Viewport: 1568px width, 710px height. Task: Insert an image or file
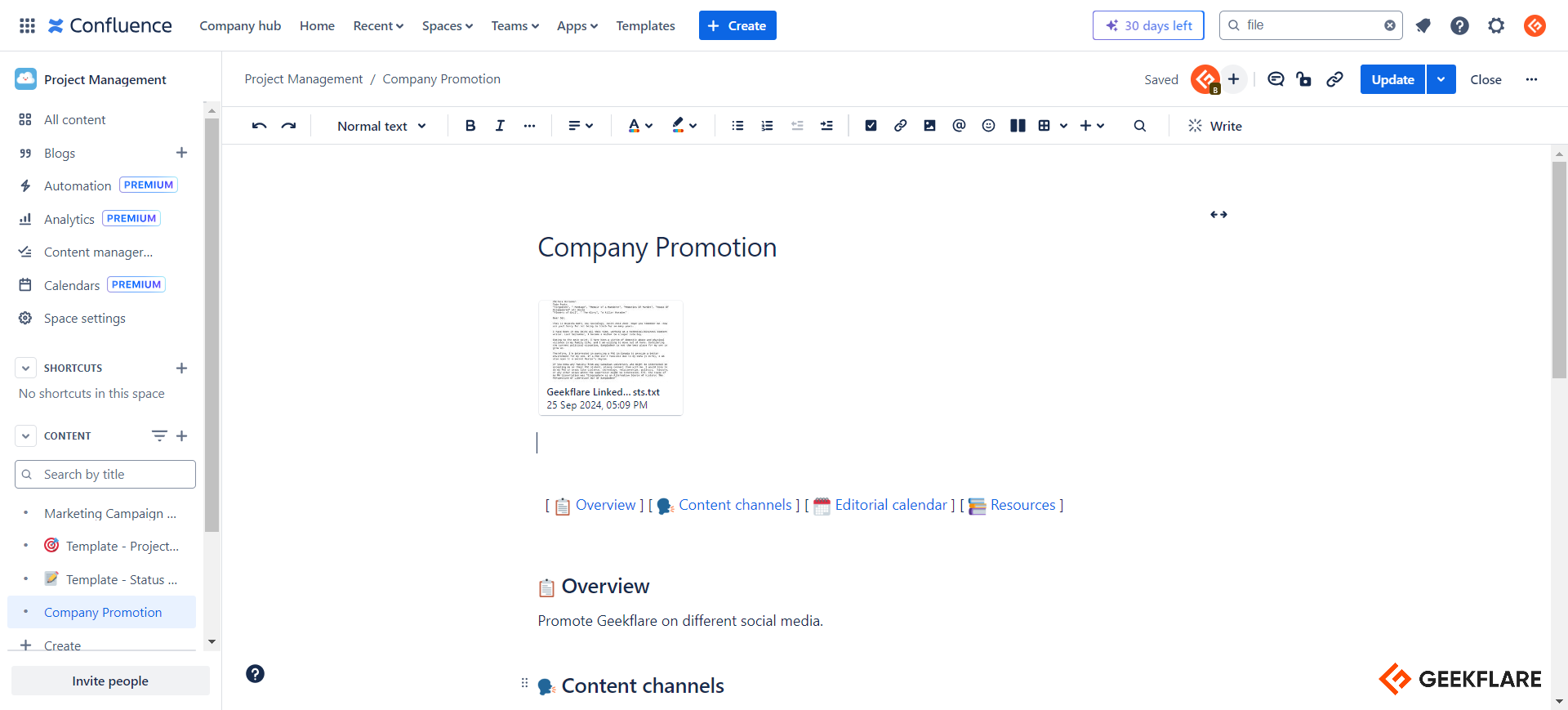pyautogui.click(x=929, y=126)
